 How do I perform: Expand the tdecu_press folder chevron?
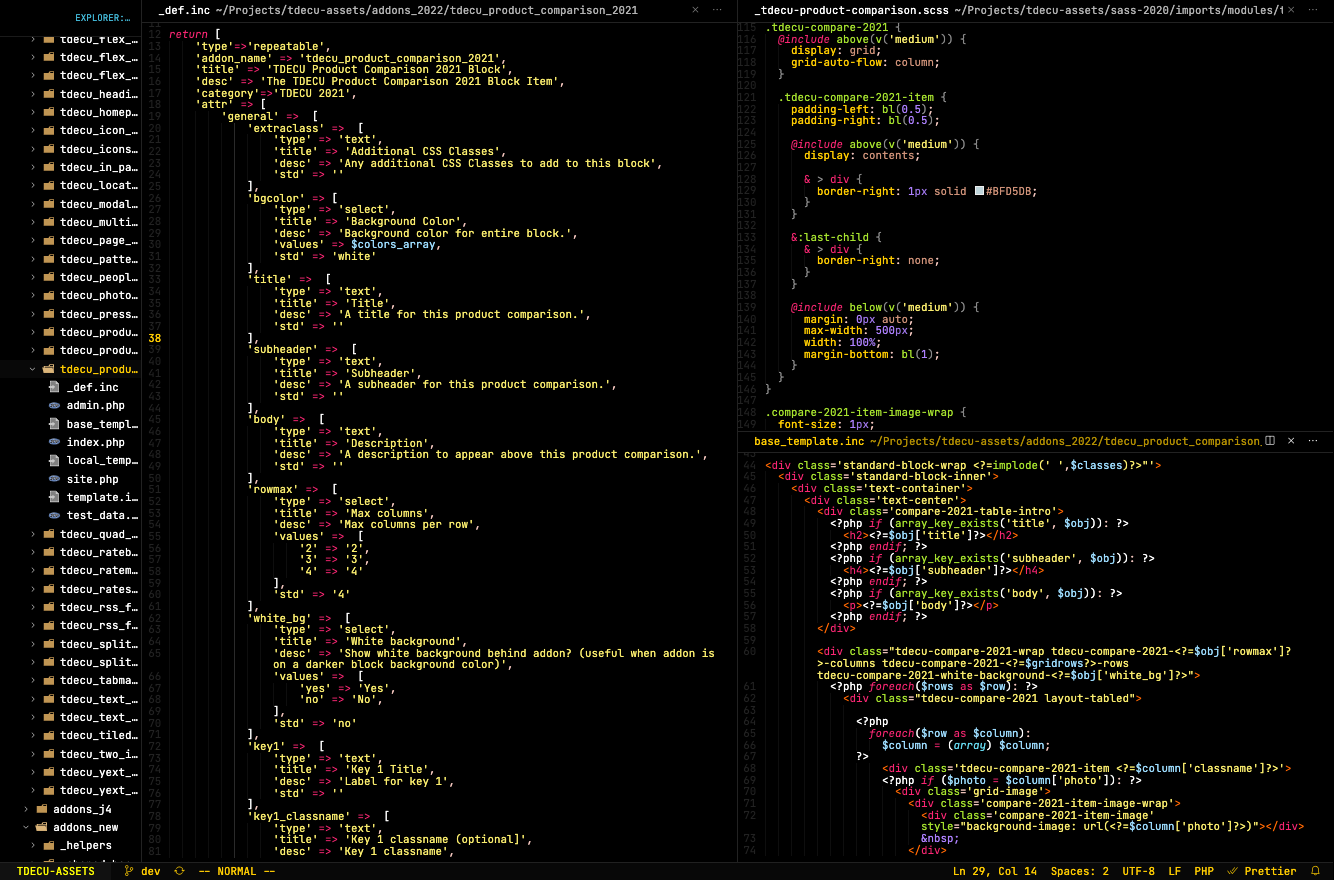pos(32,314)
